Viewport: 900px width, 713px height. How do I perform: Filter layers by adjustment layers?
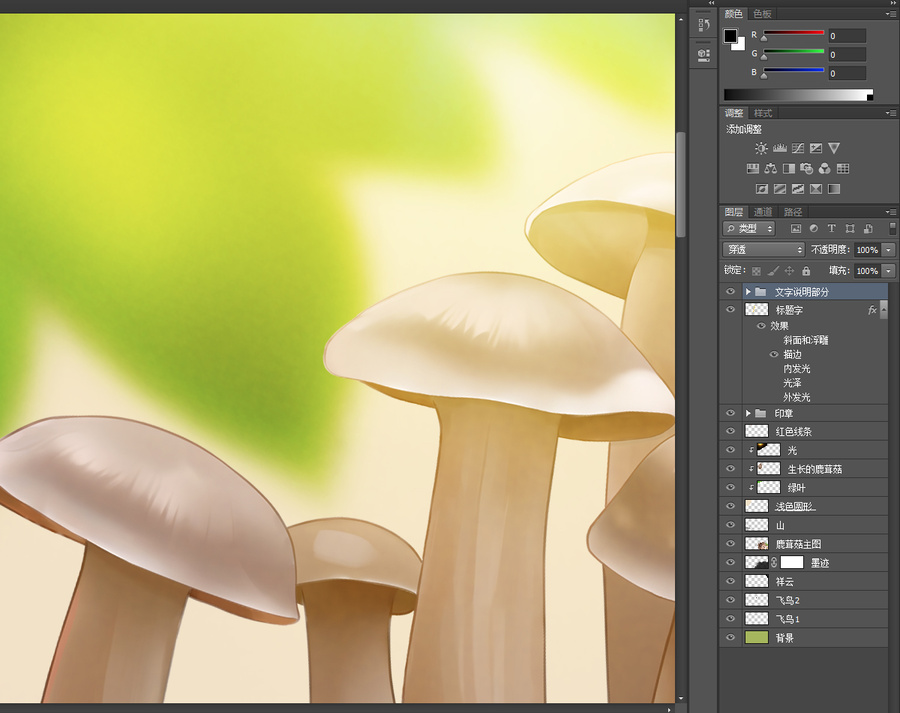click(x=813, y=228)
